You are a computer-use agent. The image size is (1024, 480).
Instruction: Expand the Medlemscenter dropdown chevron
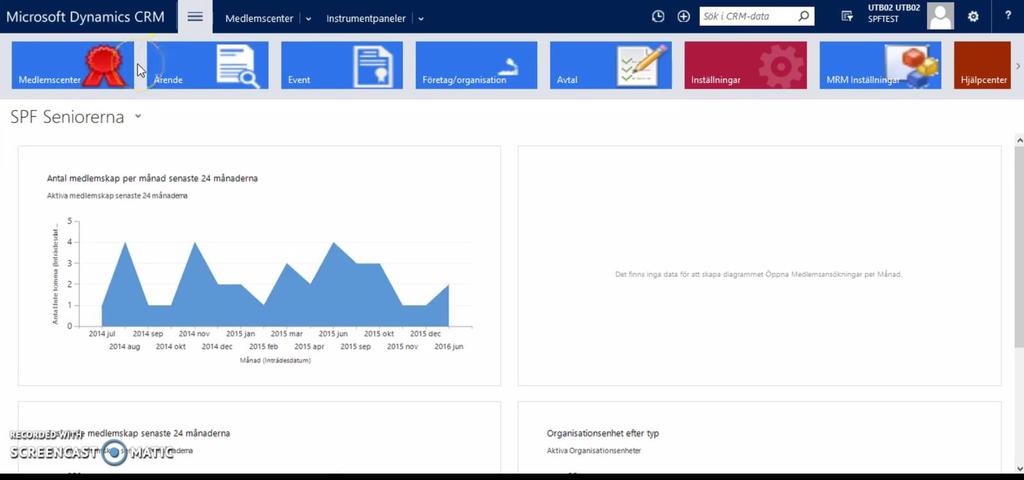(308, 19)
